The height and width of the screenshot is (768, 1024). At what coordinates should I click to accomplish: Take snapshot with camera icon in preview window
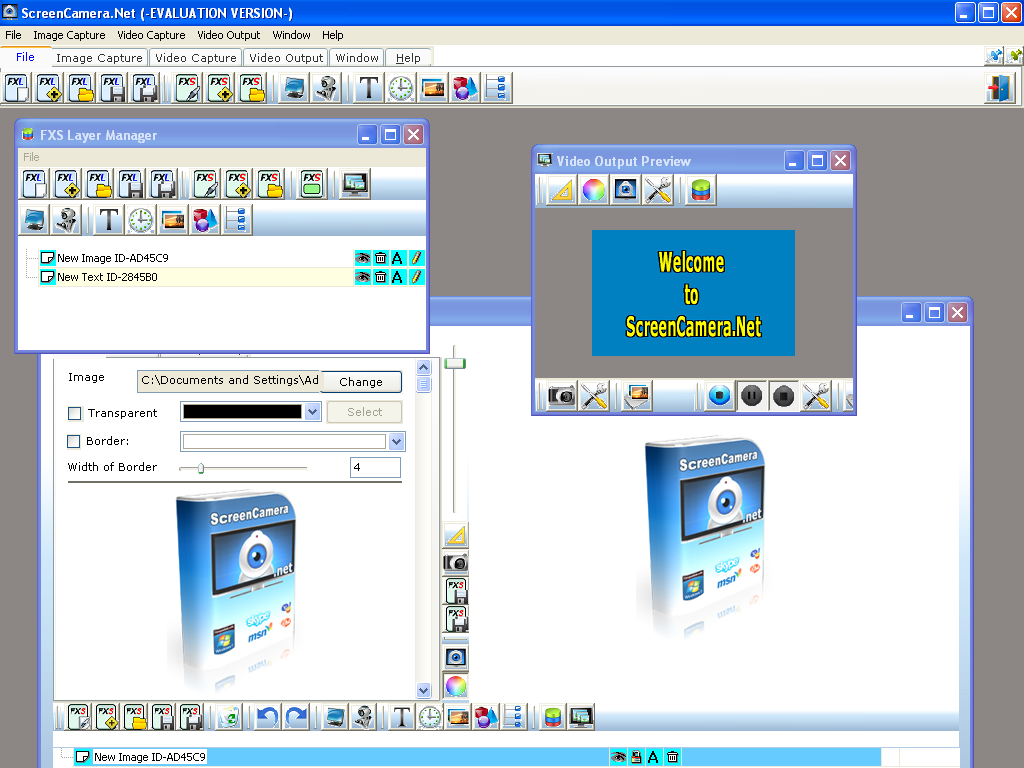coord(562,396)
